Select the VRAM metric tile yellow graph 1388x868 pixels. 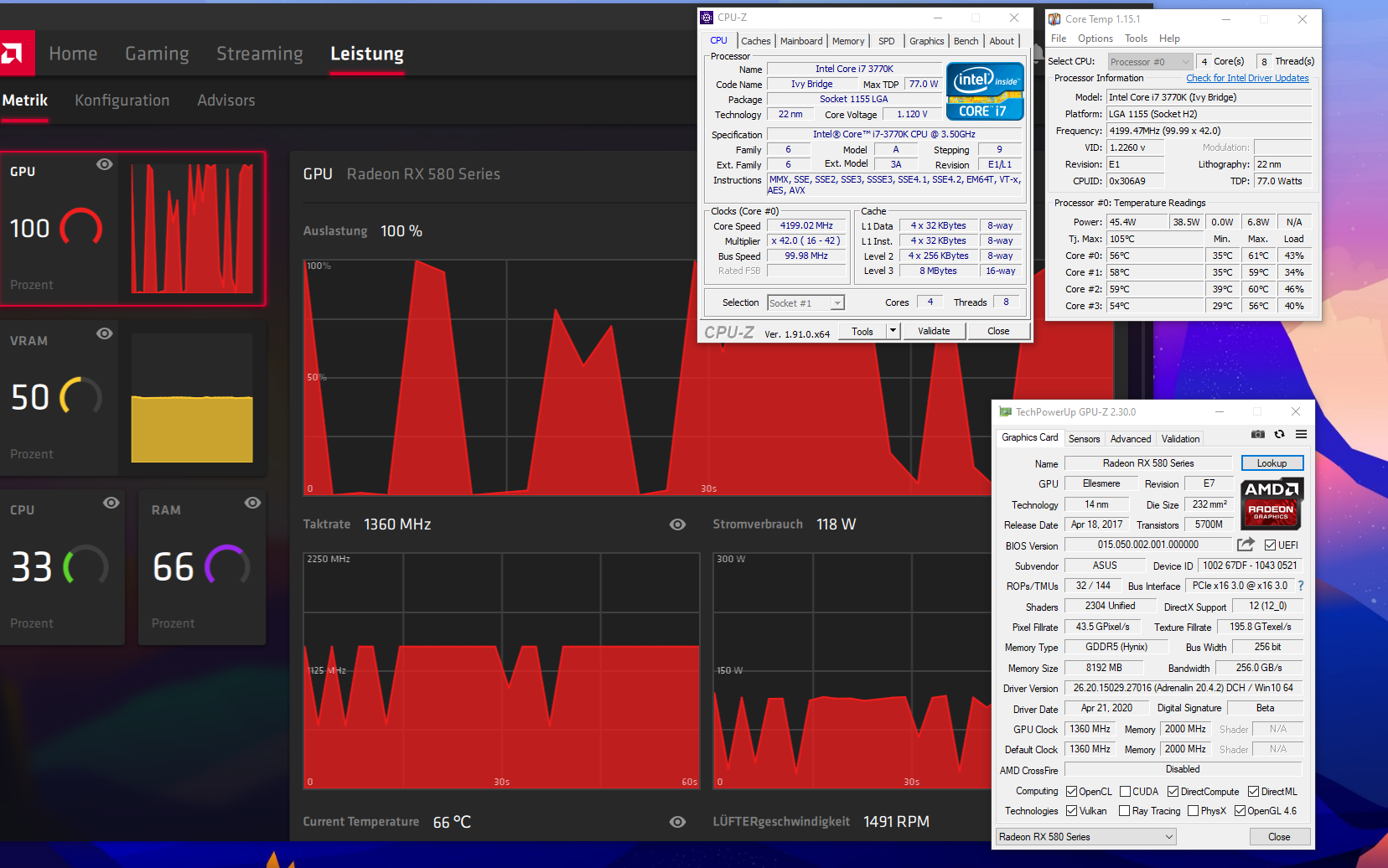tap(192, 398)
